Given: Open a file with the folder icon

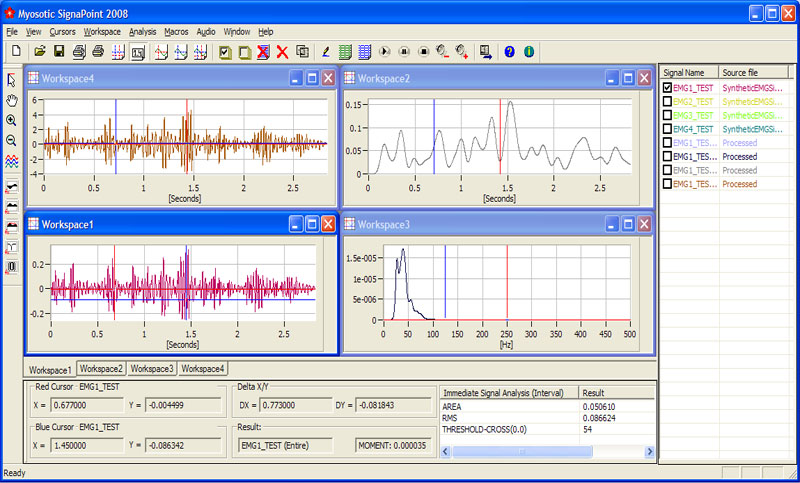Looking at the screenshot, I should tap(40, 51).
